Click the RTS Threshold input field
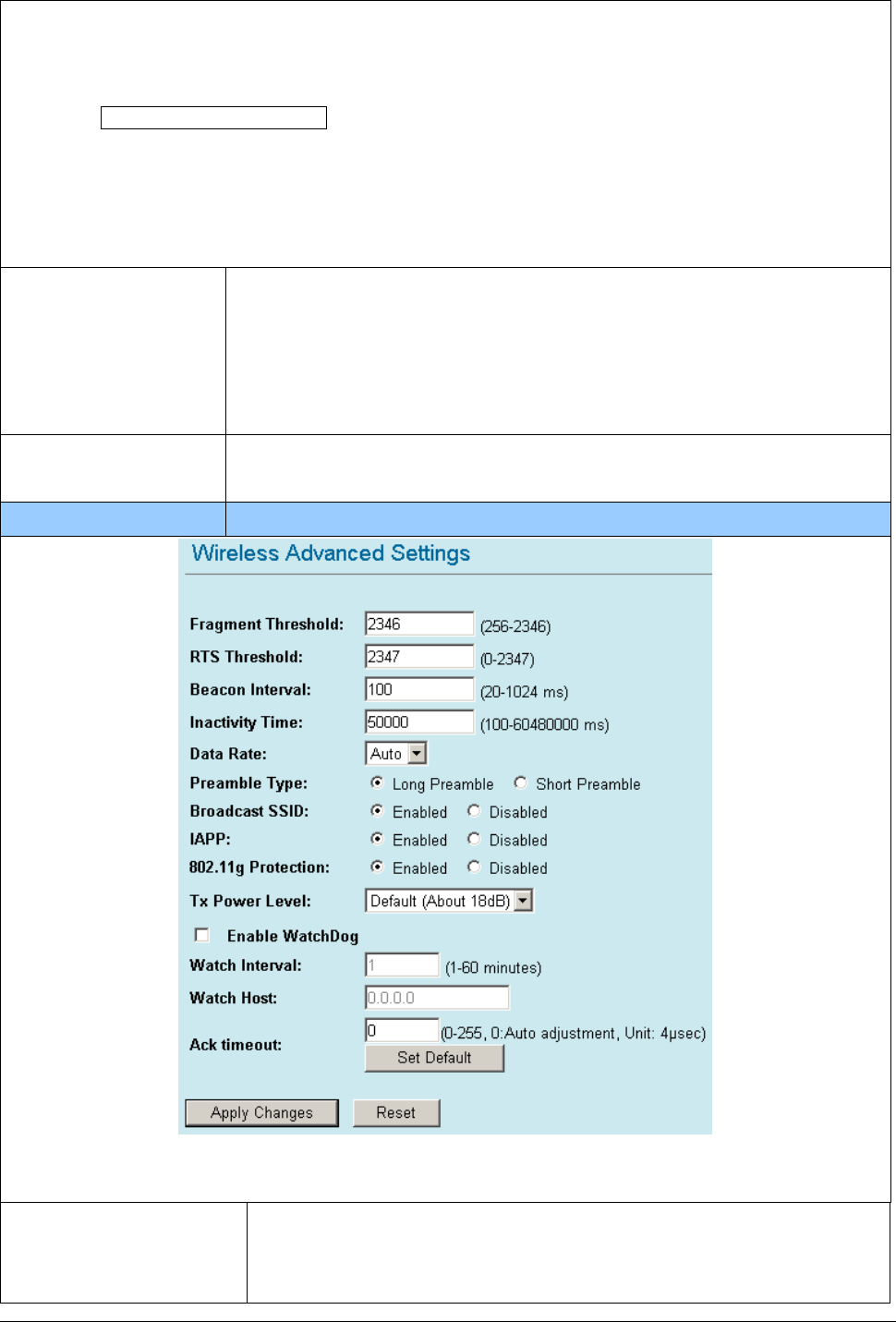The height and width of the screenshot is (1322, 896). pyautogui.click(x=419, y=656)
